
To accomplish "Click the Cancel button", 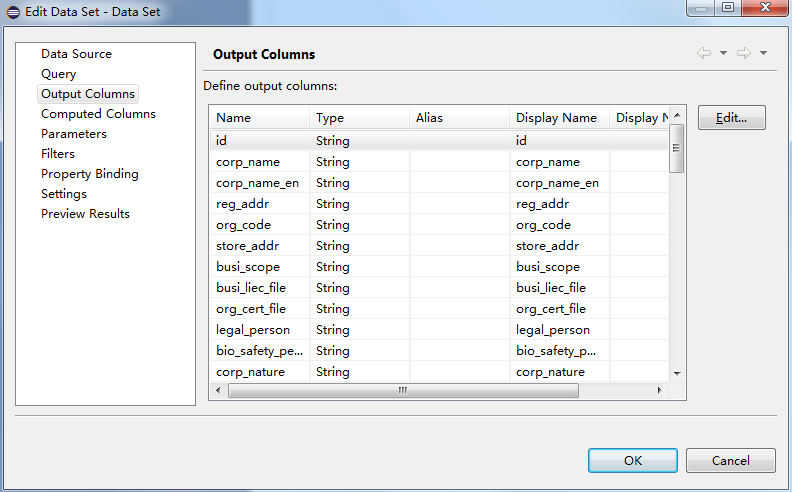I will tap(730, 461).
